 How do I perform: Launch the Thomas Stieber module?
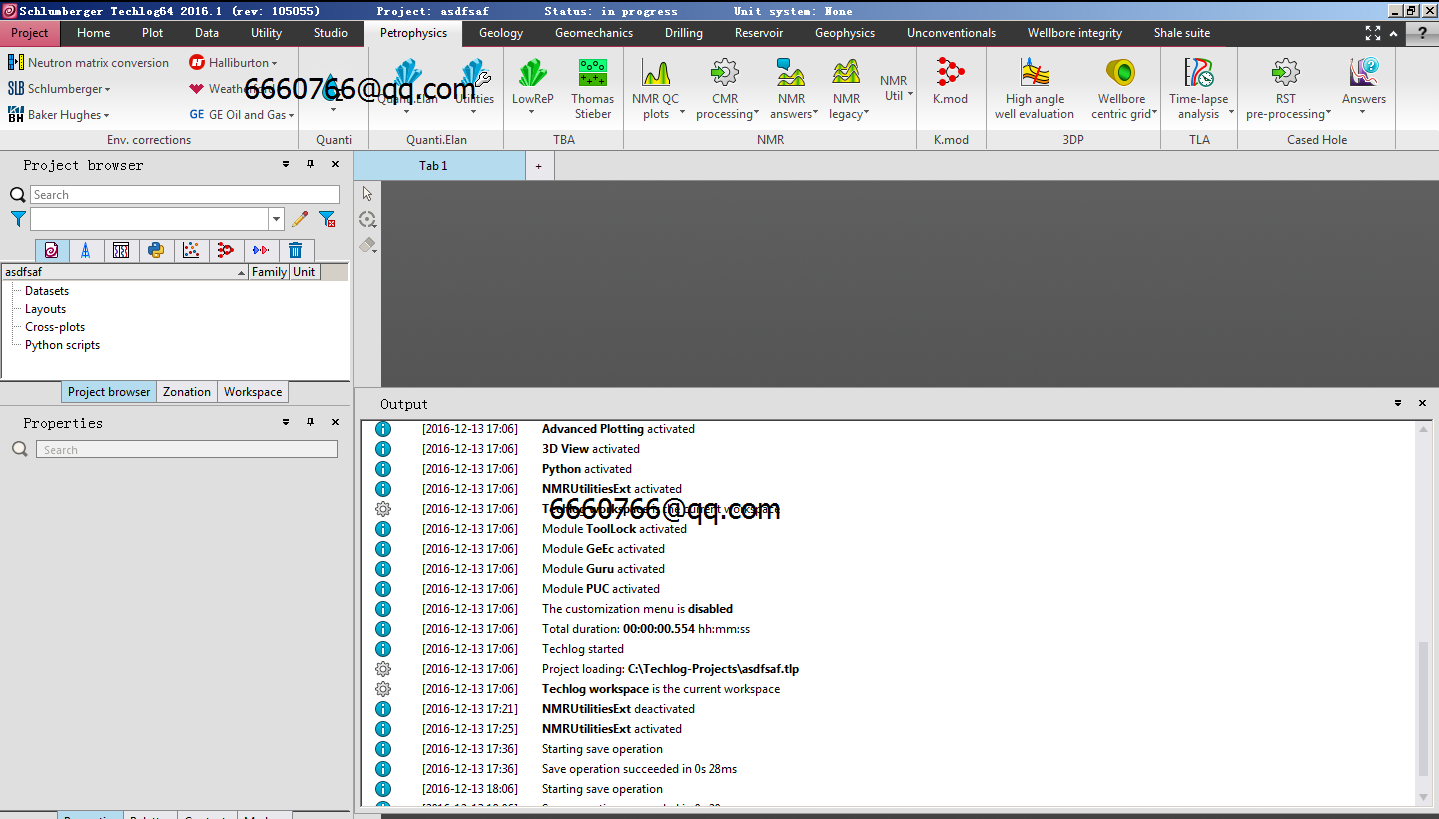(592, 88)
